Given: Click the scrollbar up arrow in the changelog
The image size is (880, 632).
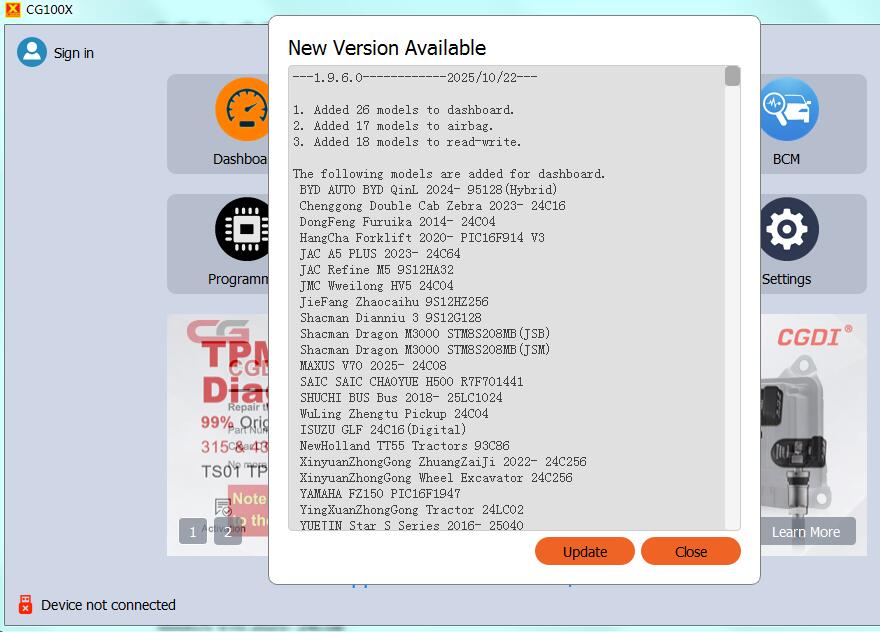Looking at the screenshot, I should pos(733,66).
